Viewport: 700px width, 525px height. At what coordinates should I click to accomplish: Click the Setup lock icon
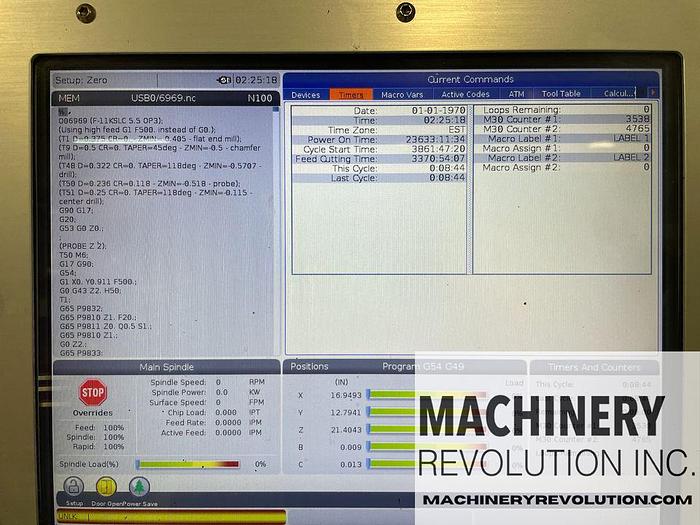pos(74,487)
